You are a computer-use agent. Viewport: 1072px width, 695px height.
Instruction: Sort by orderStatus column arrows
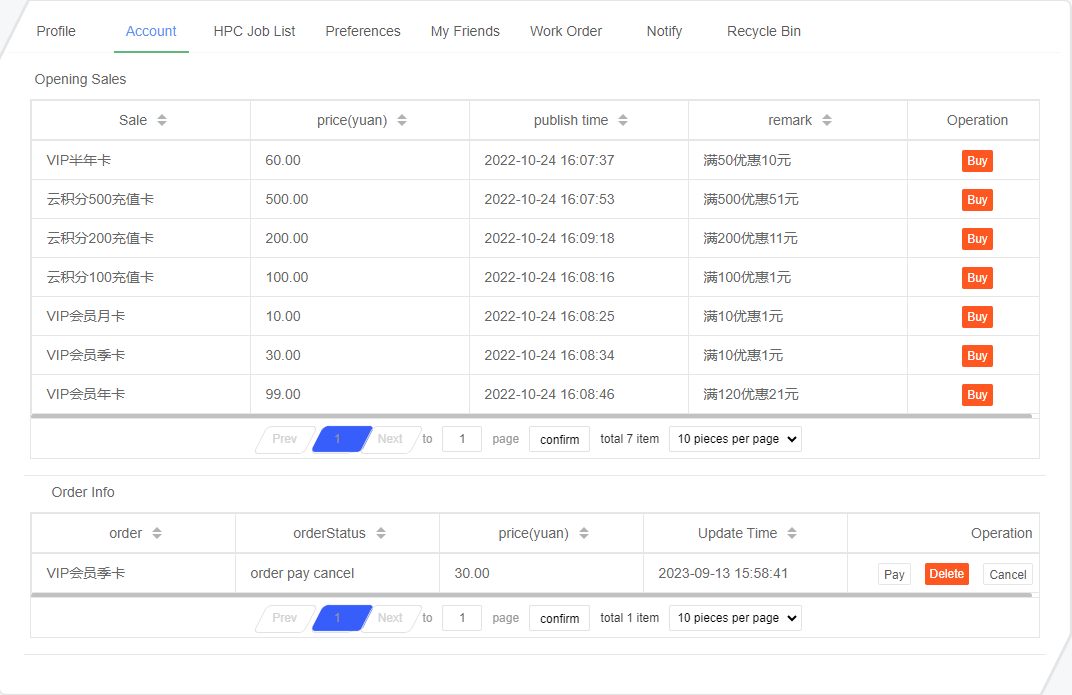[381, 533]
